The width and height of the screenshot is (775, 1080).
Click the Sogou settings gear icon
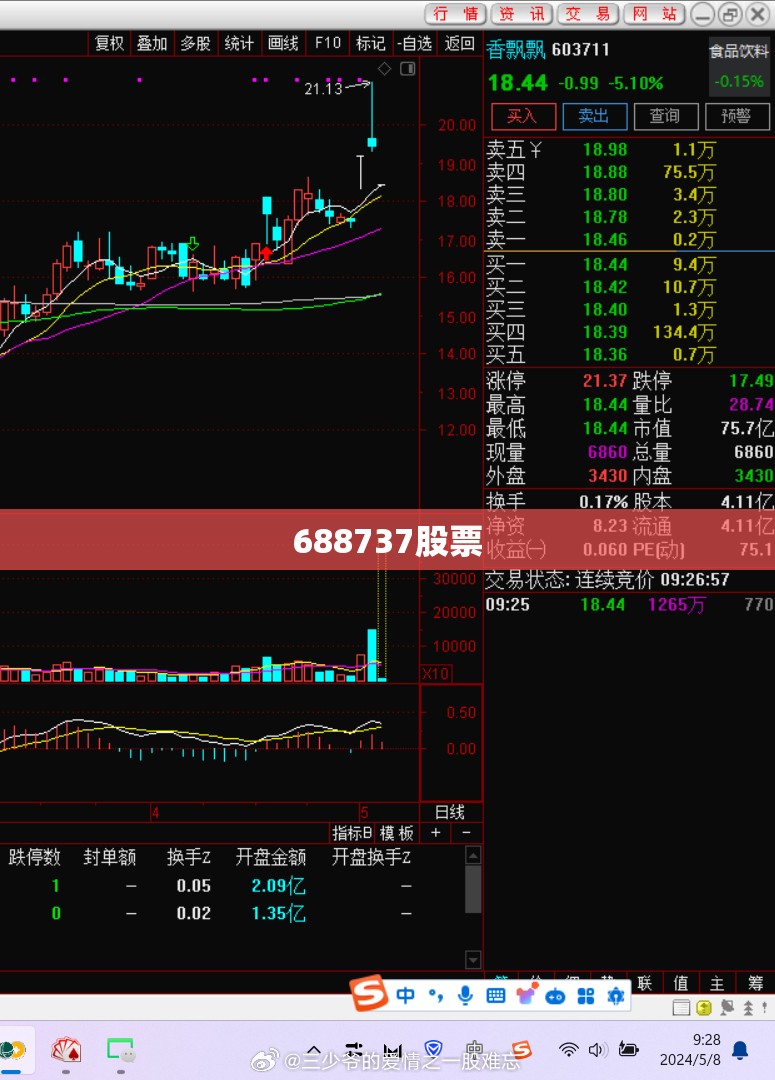[x=616, y=996]
